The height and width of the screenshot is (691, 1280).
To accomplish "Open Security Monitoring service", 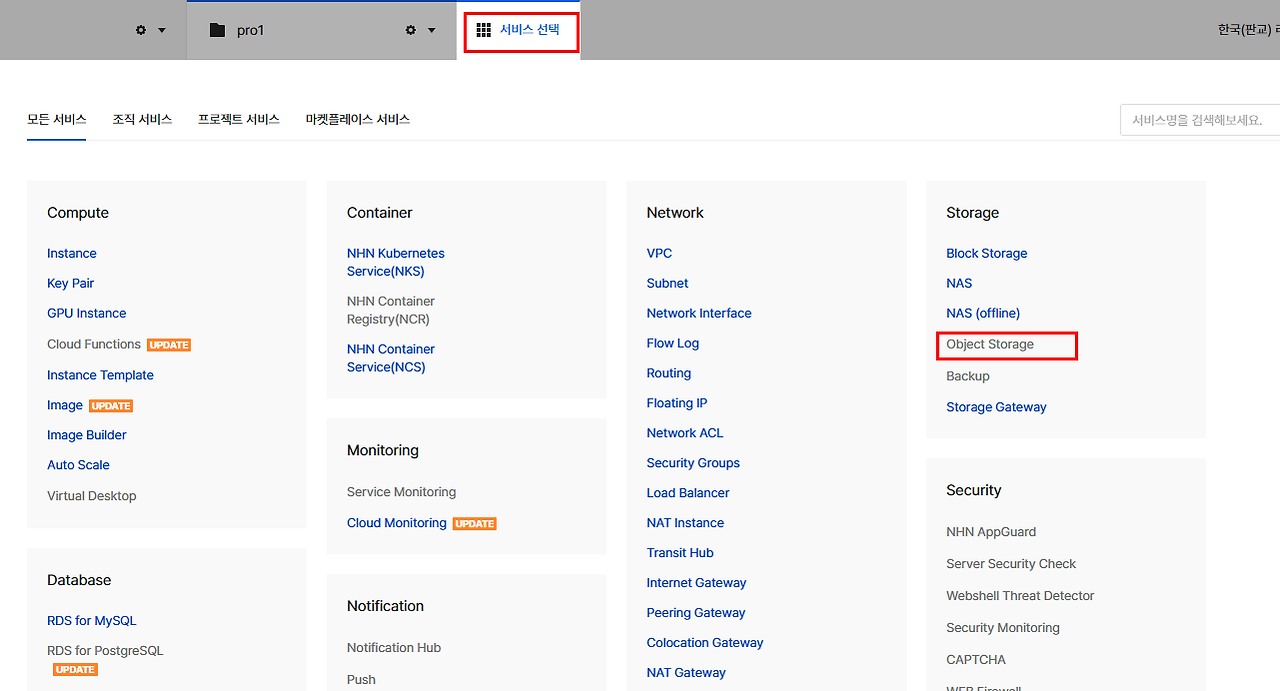I will (1003, 628).
